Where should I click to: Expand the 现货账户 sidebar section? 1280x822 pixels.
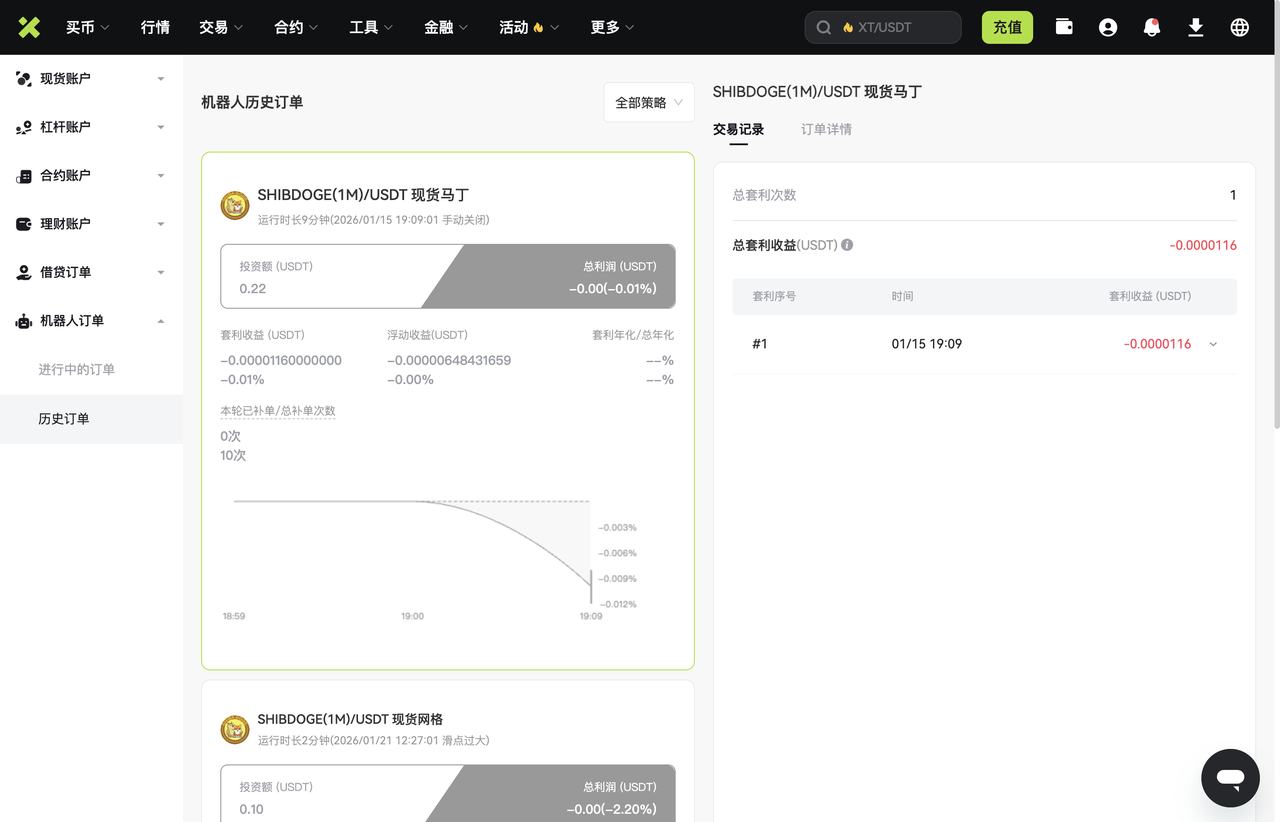[x=91, y=78]
